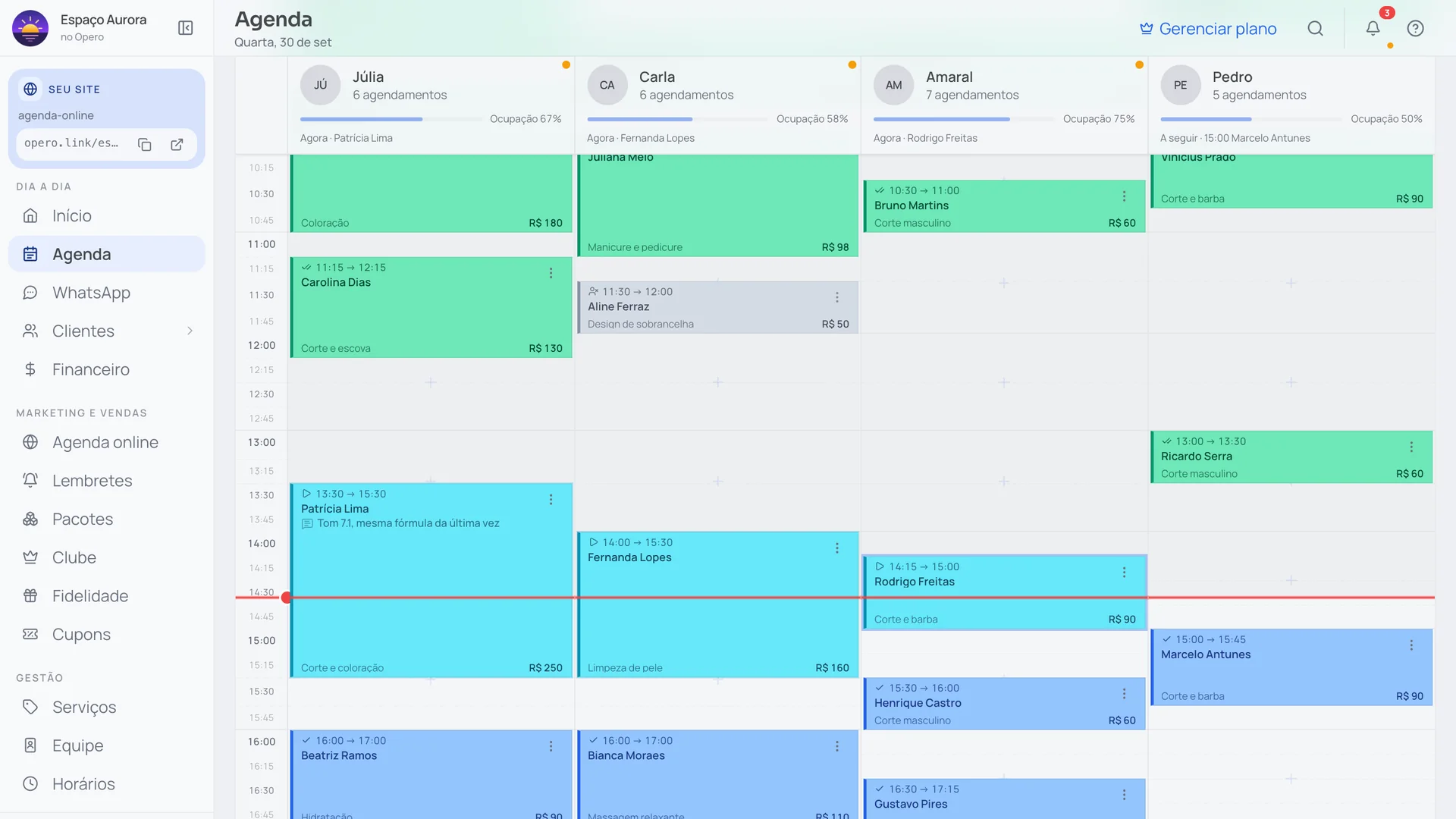Open Clube page
Viewport: 1456px width, 819px height.
(106, 557)
